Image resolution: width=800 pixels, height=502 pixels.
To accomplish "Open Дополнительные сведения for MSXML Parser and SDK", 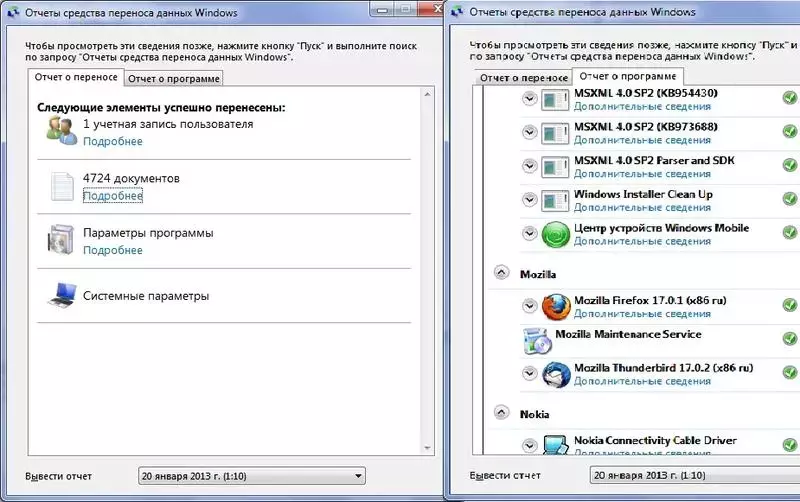I will pos(642,174).
